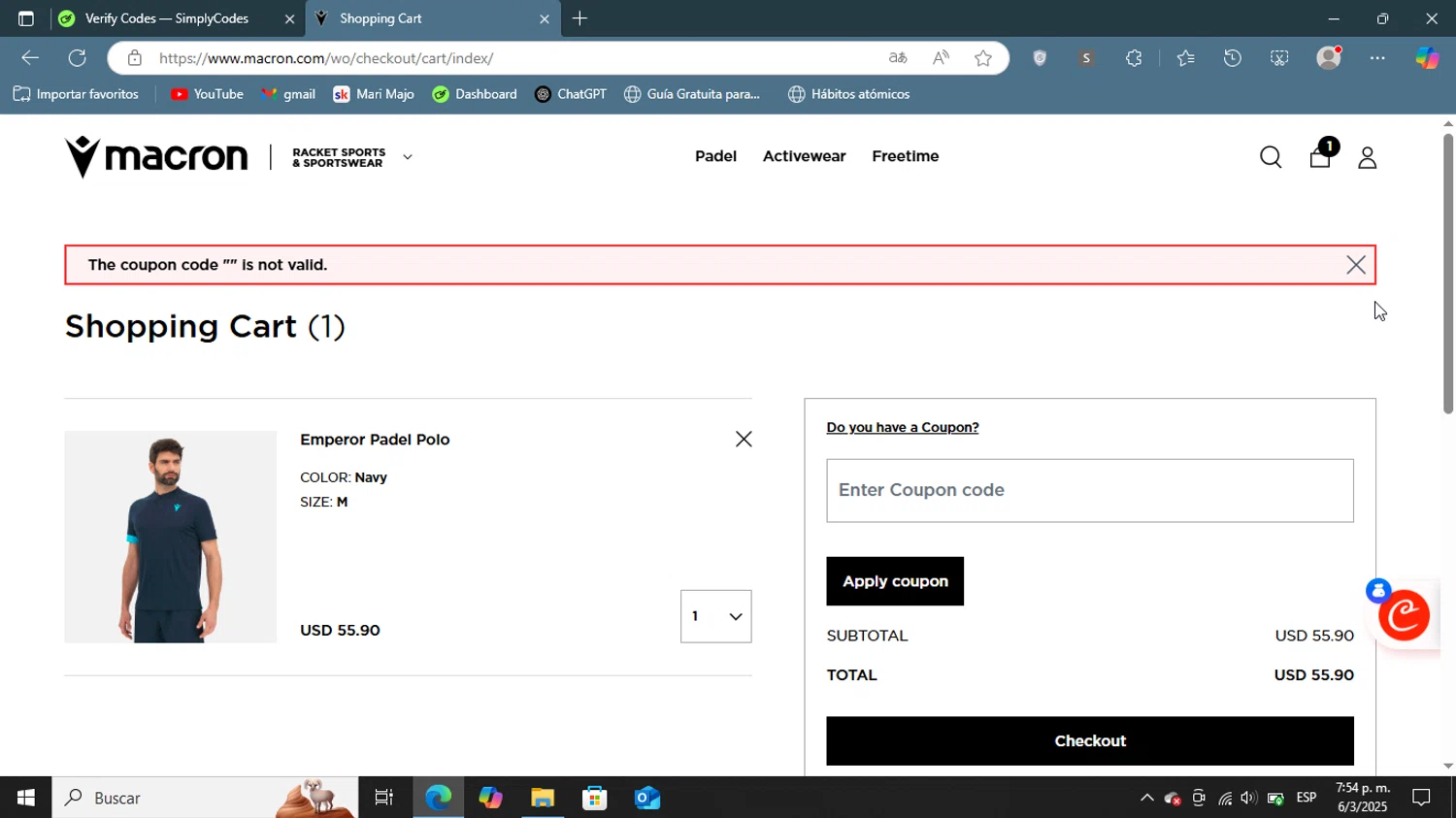
Task: Click the page vertical scrollbar
Action: pos(1447,275)
